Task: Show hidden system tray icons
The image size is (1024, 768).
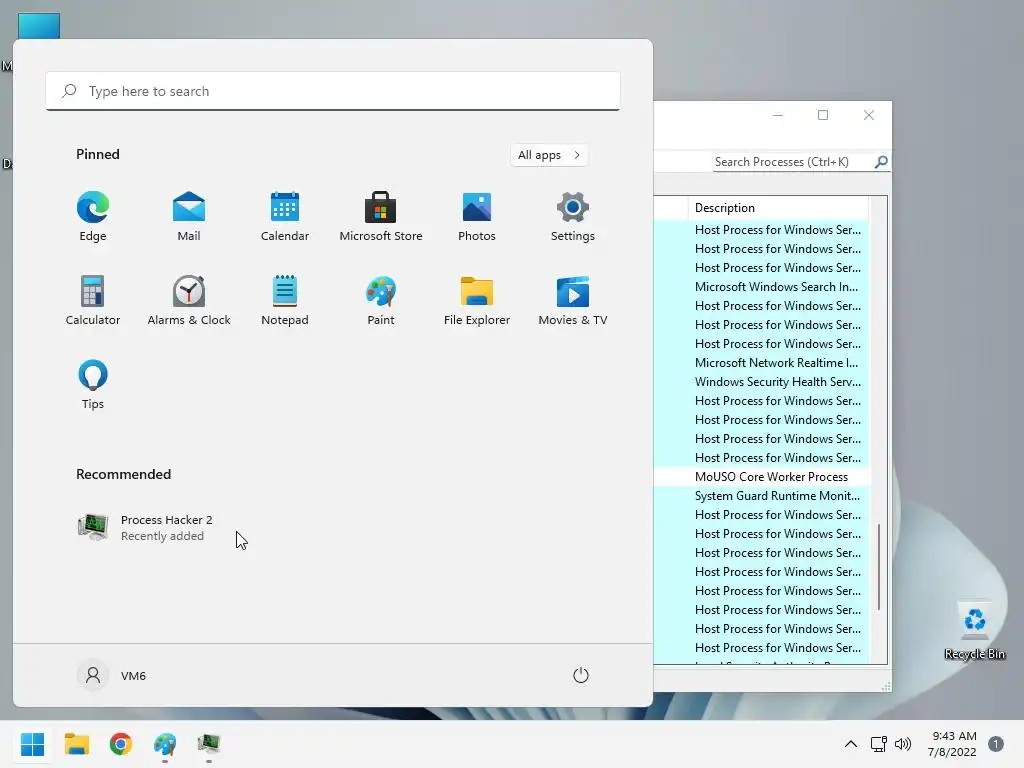Action: pyautogui.click(x=850, y=744)
